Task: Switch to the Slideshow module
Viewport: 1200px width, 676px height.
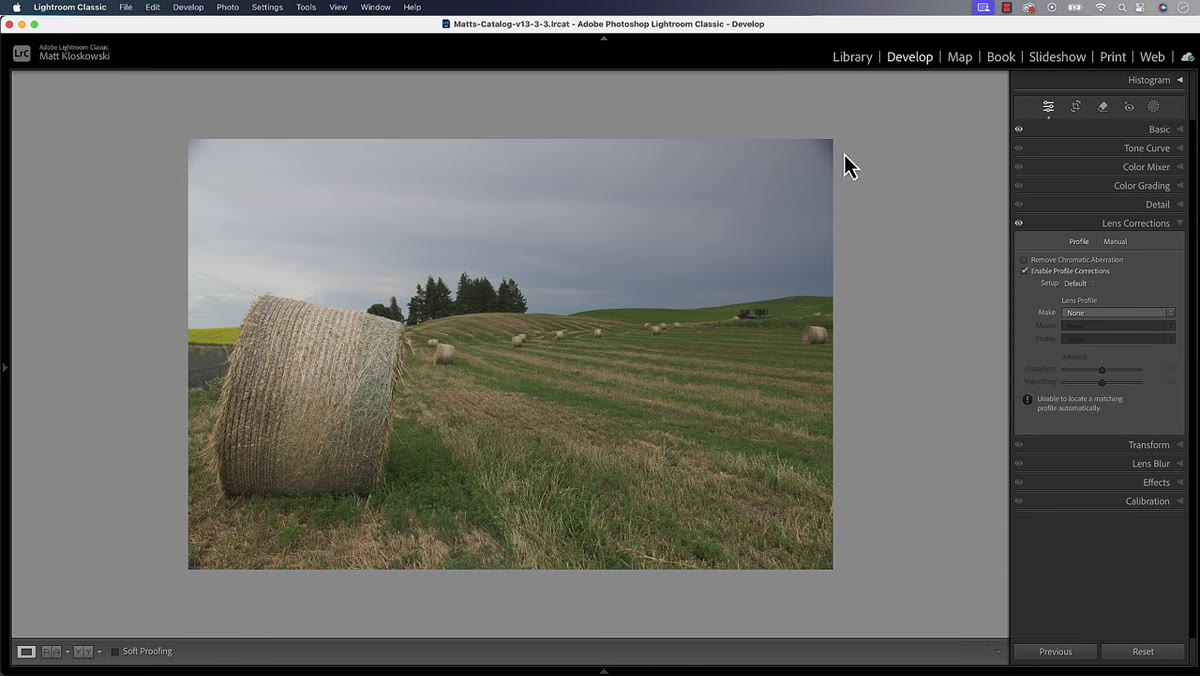Action: pos(1057,57)
